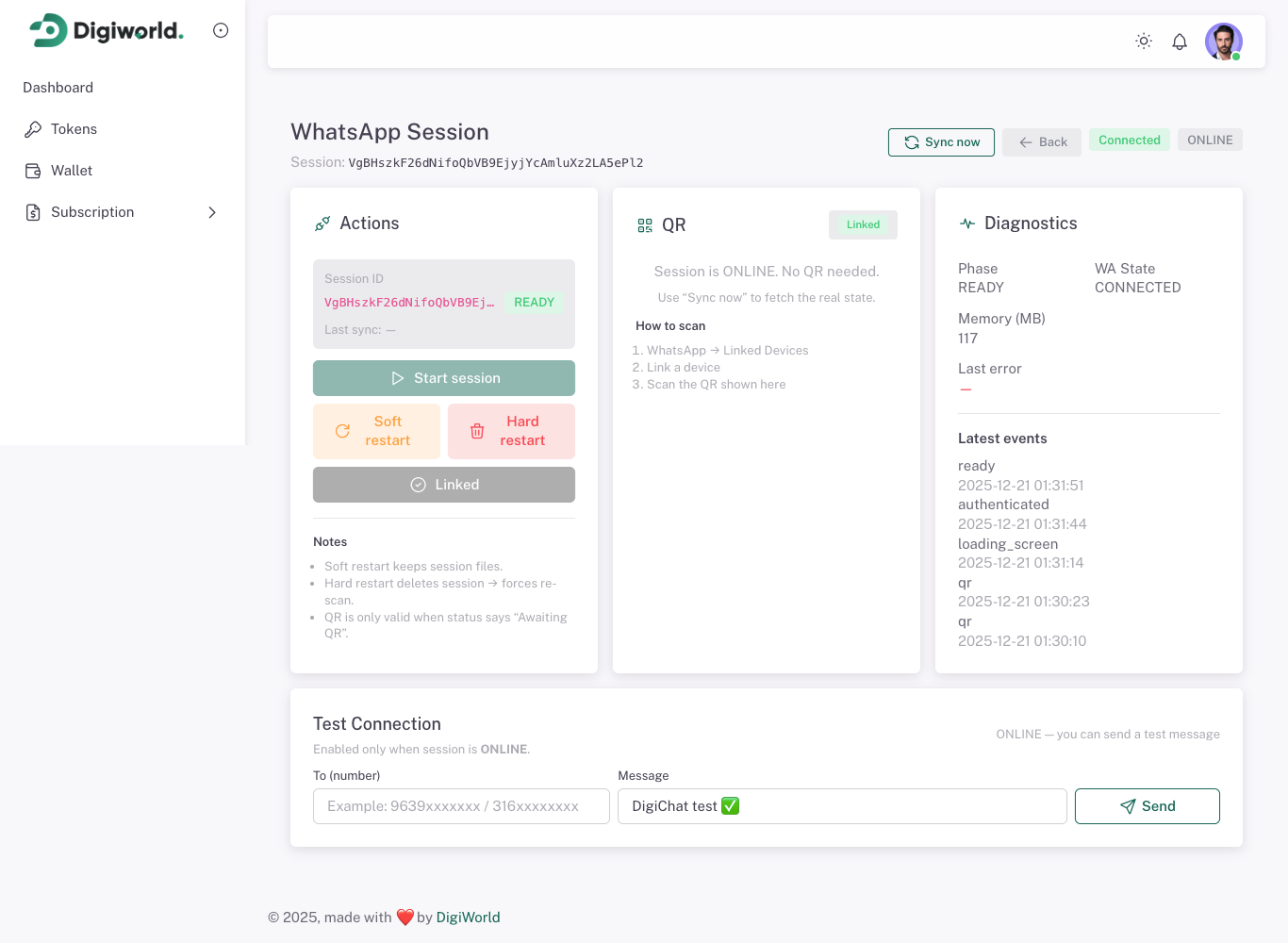Viewport: 1288px width, 943px height.
Task: Click the Digiworld logo icon
Action: pyautogui.click(x=48, y=30)
